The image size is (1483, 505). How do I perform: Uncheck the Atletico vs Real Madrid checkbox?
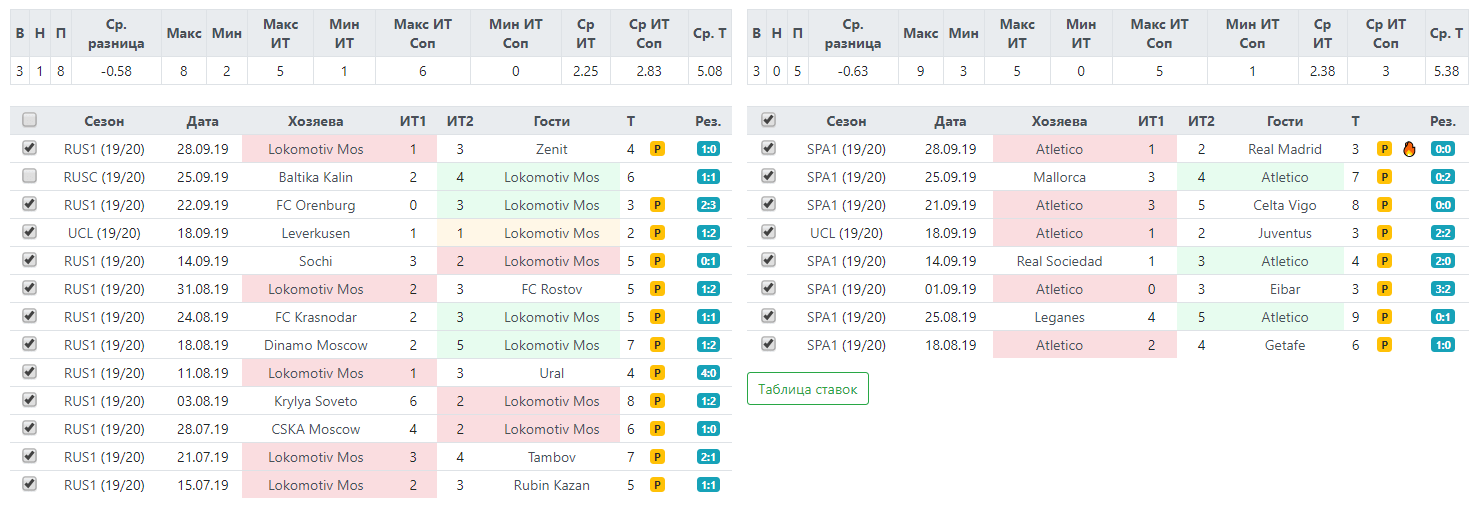(768, 148)
